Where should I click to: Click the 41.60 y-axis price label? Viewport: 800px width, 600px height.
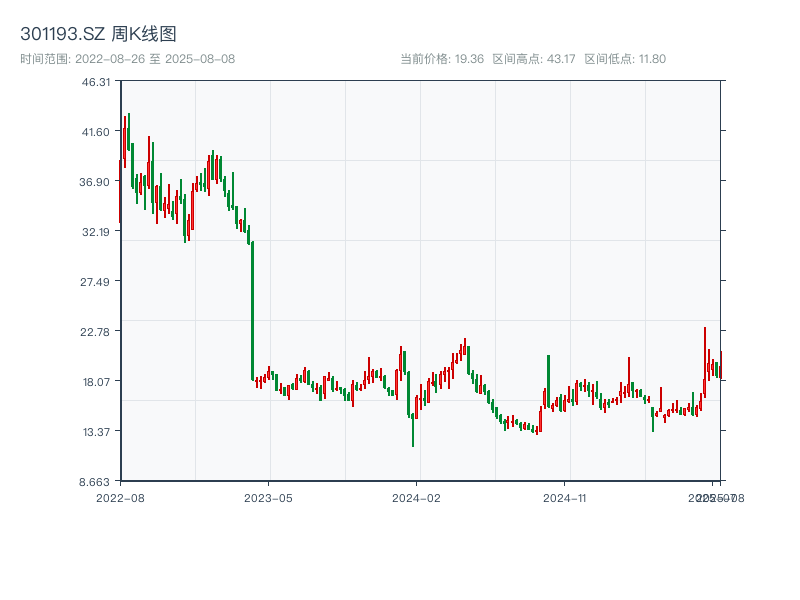pos(96,132)
